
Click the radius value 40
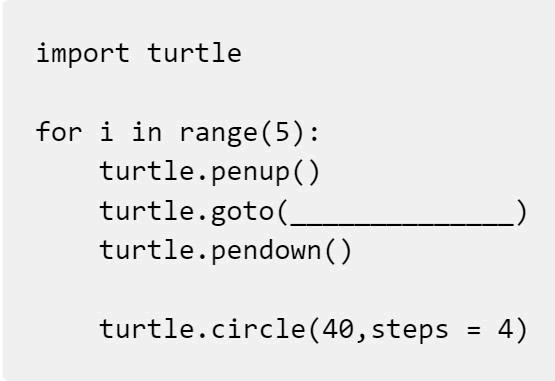coord(338,329)
